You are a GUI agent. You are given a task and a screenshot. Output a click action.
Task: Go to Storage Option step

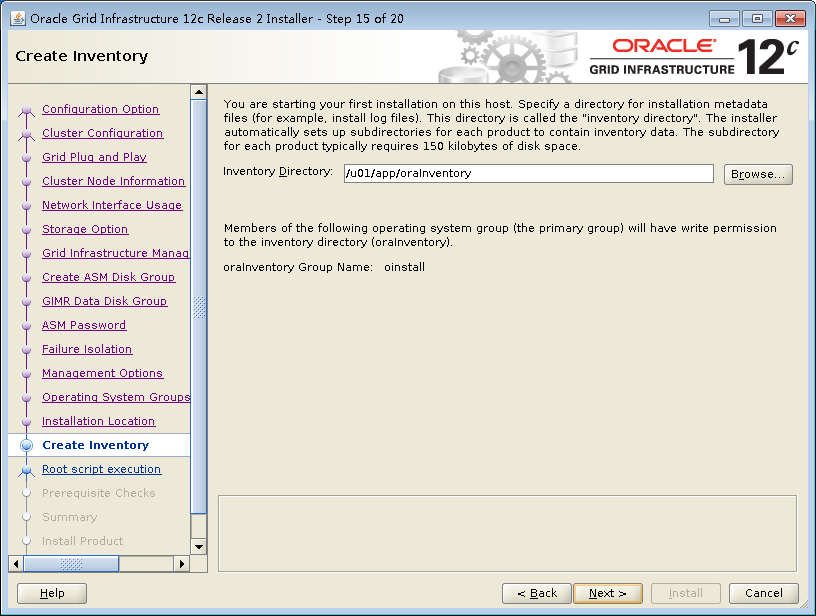pos(85,229)
